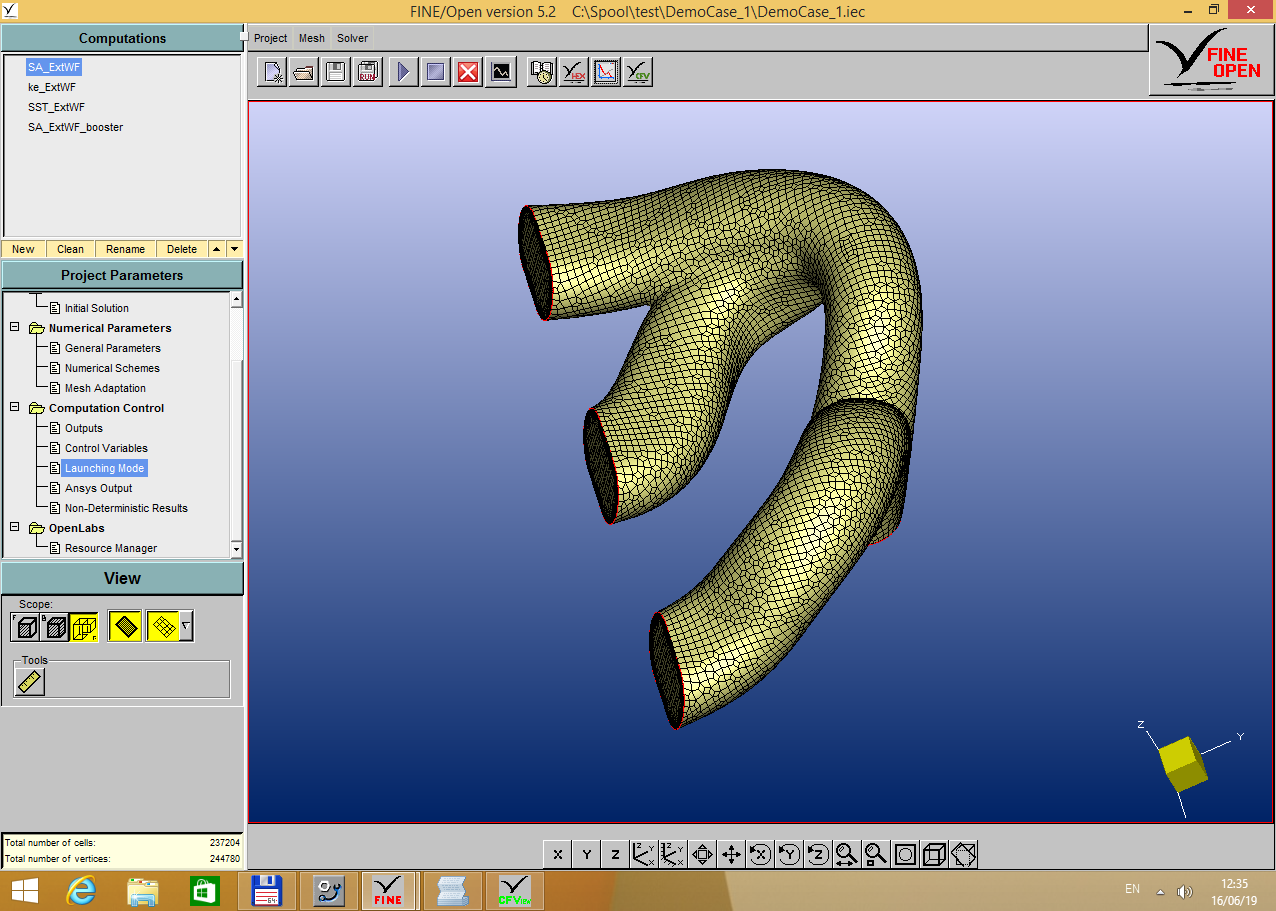Click the Rename computation button
The height and width of the screenshot is (911, 1276).
(126, 249)
